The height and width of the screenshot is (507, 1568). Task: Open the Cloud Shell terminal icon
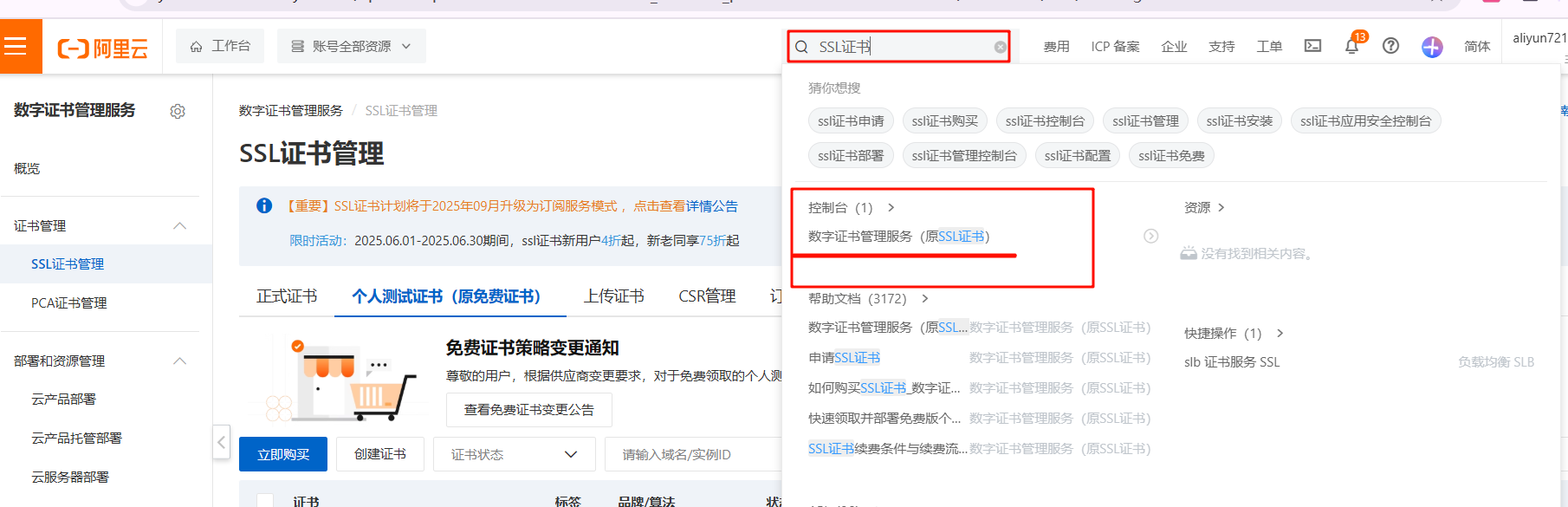point(1312,46)
